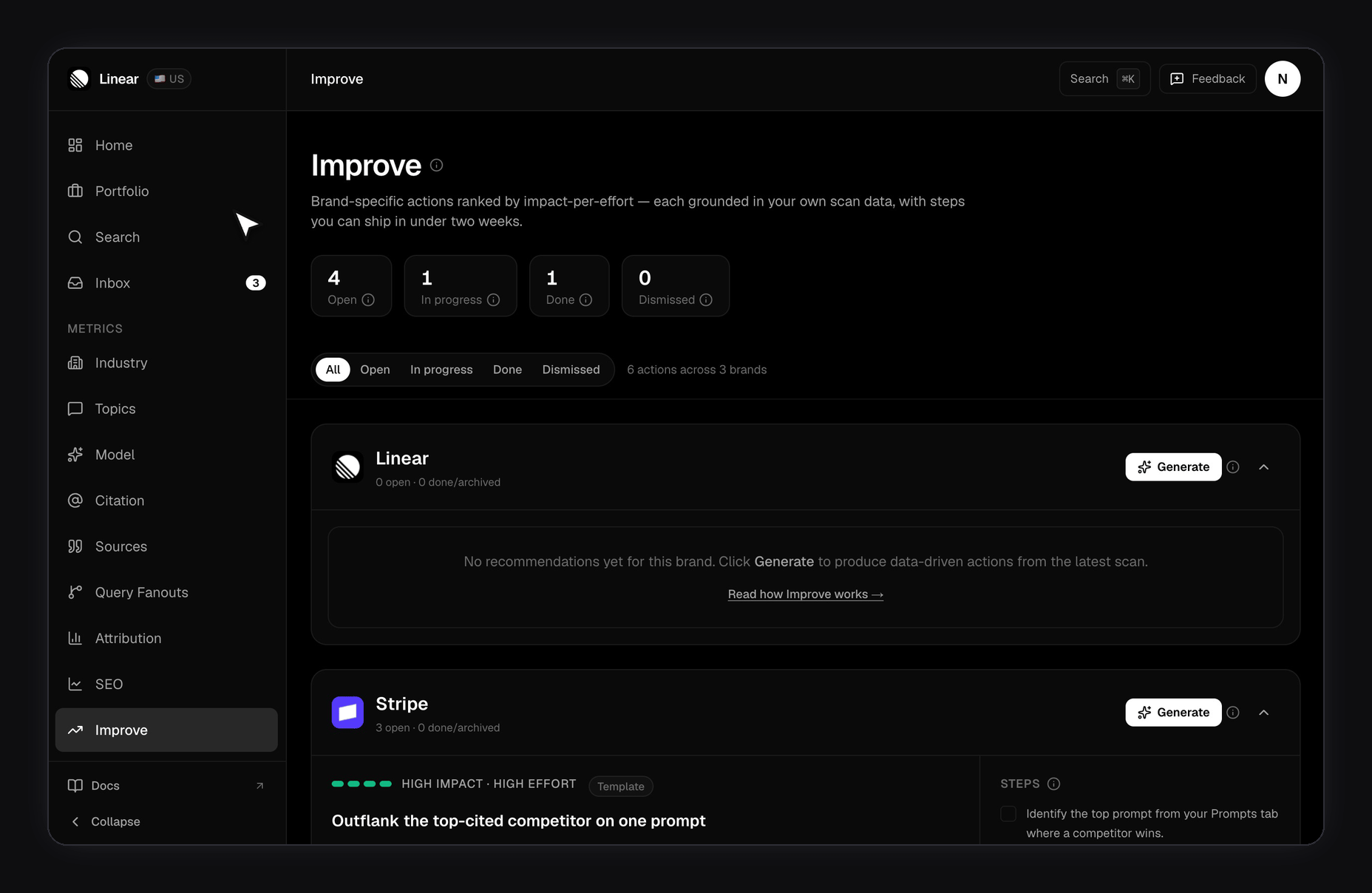
Task: Open the N user avatar menu
Action: pyautogui.click(x=1283, y=79)
